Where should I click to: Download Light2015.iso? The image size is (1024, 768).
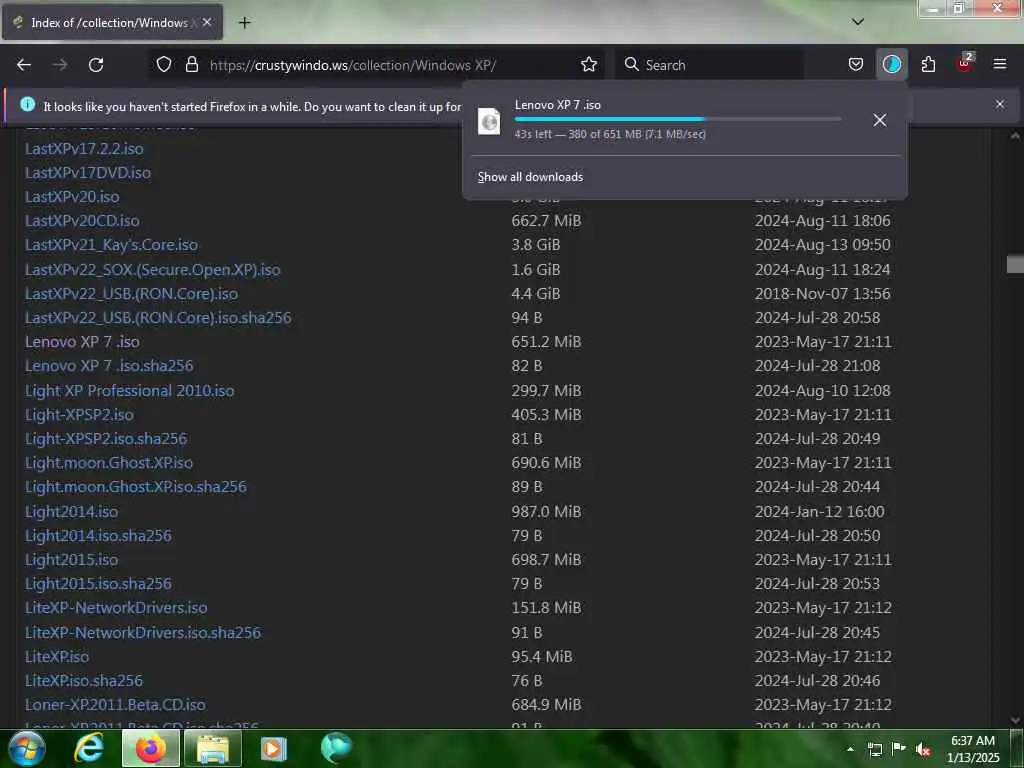71,560
